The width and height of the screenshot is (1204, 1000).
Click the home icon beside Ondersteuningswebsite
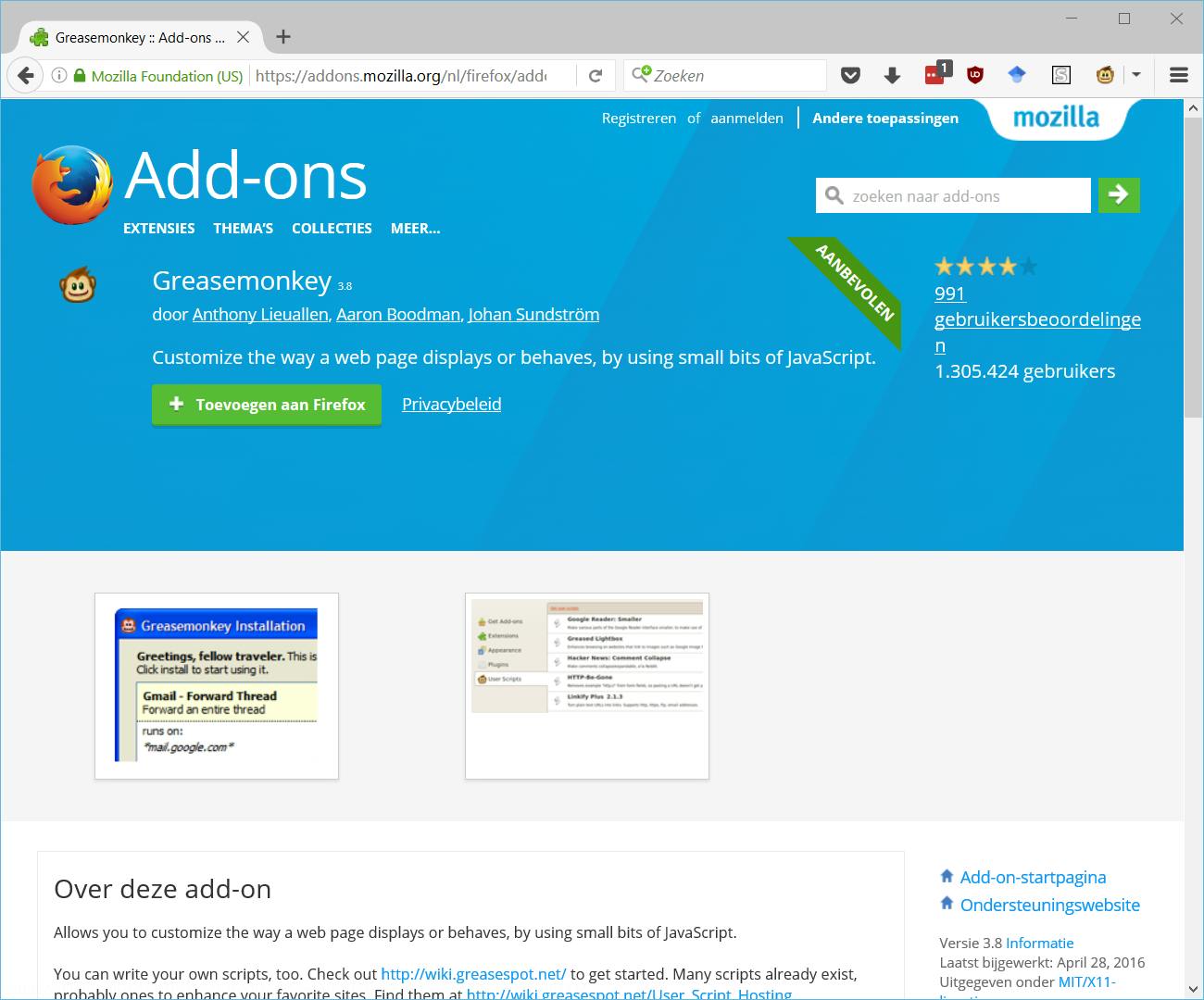click(947, 903)
